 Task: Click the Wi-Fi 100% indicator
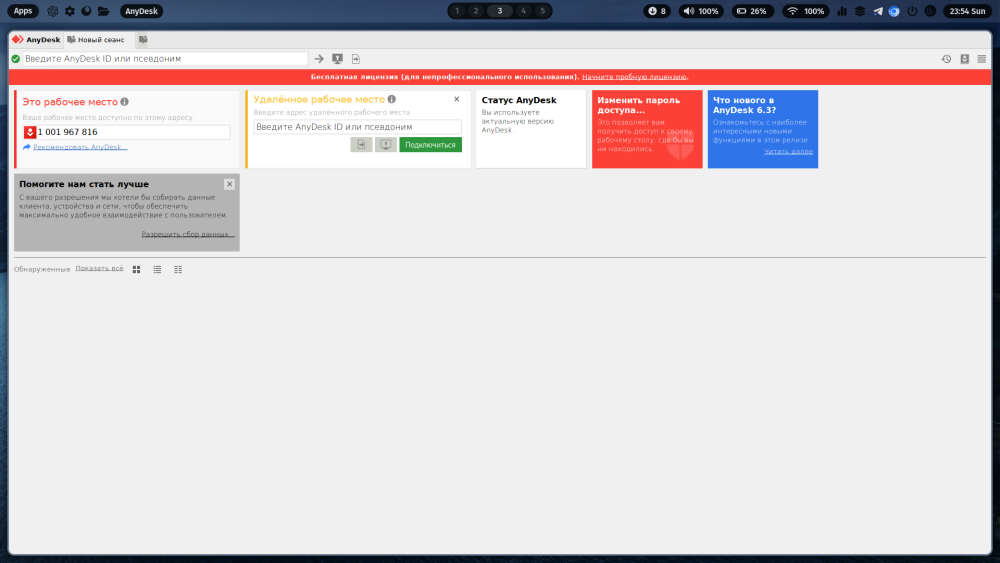pos(805,11)
